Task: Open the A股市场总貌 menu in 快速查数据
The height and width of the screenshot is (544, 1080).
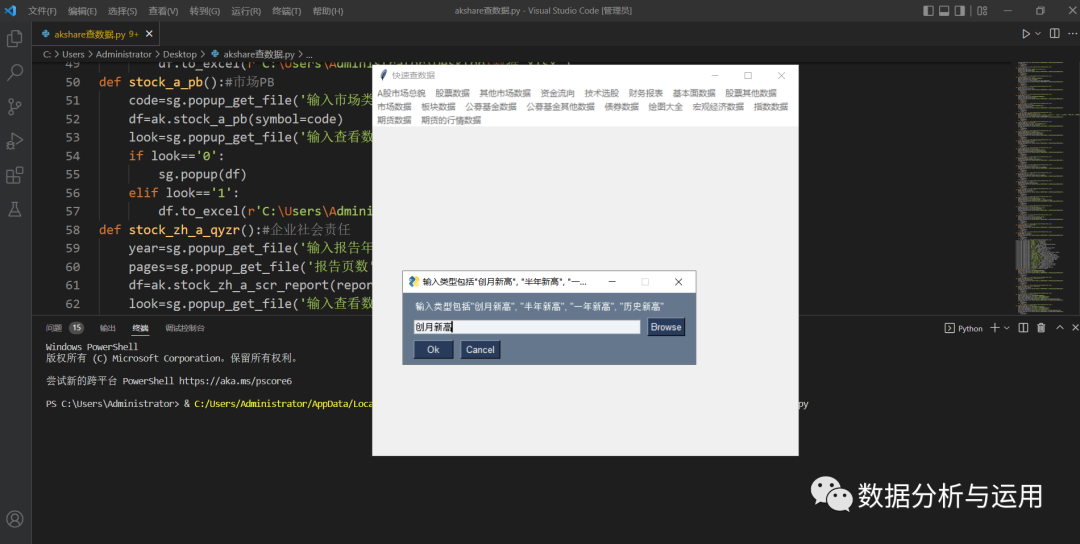Action: pyautogui.click(x=402, y=93)
